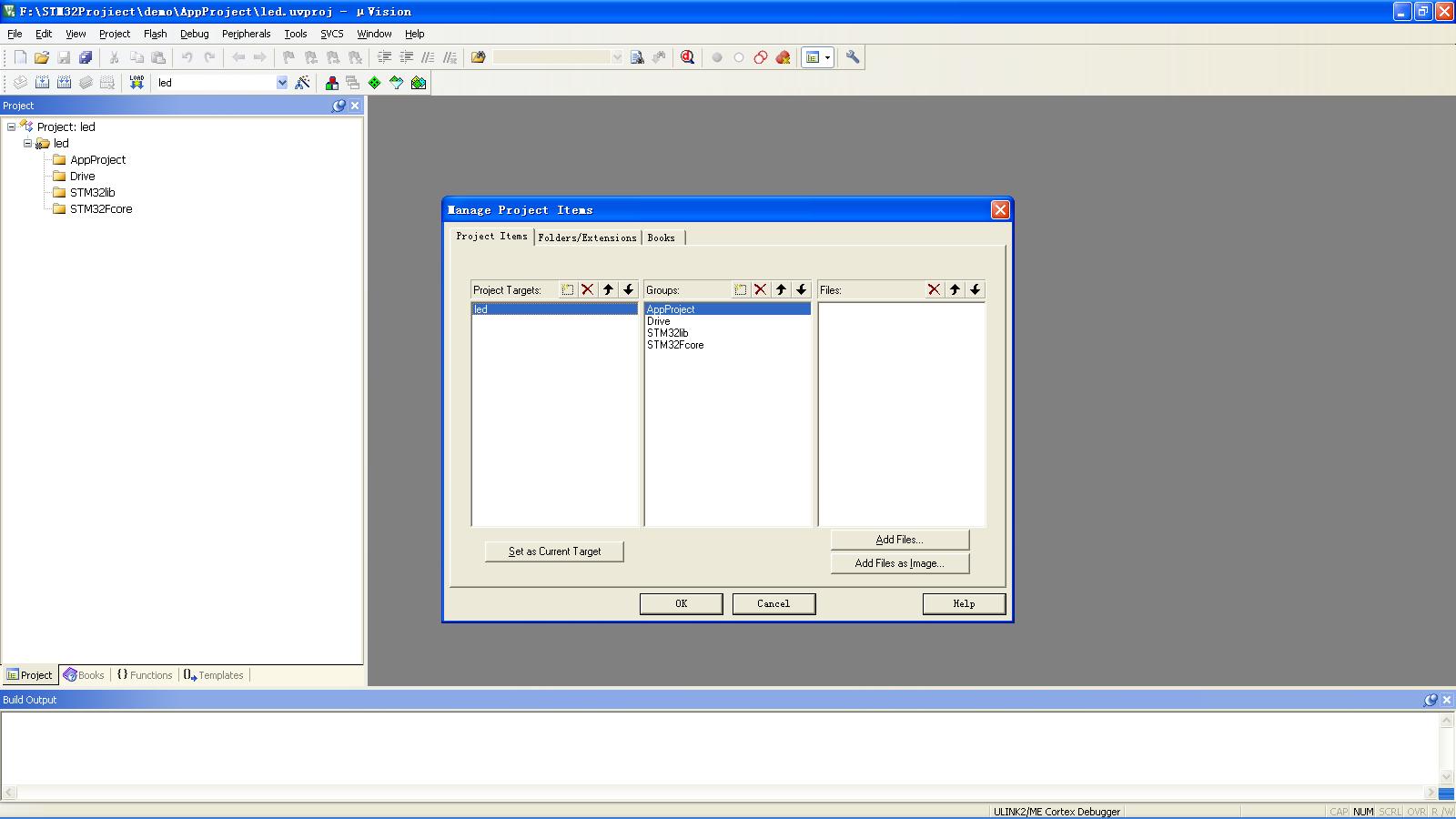Open the File menu
This screenshot has height=819, width=1456.
coord(15,34)
